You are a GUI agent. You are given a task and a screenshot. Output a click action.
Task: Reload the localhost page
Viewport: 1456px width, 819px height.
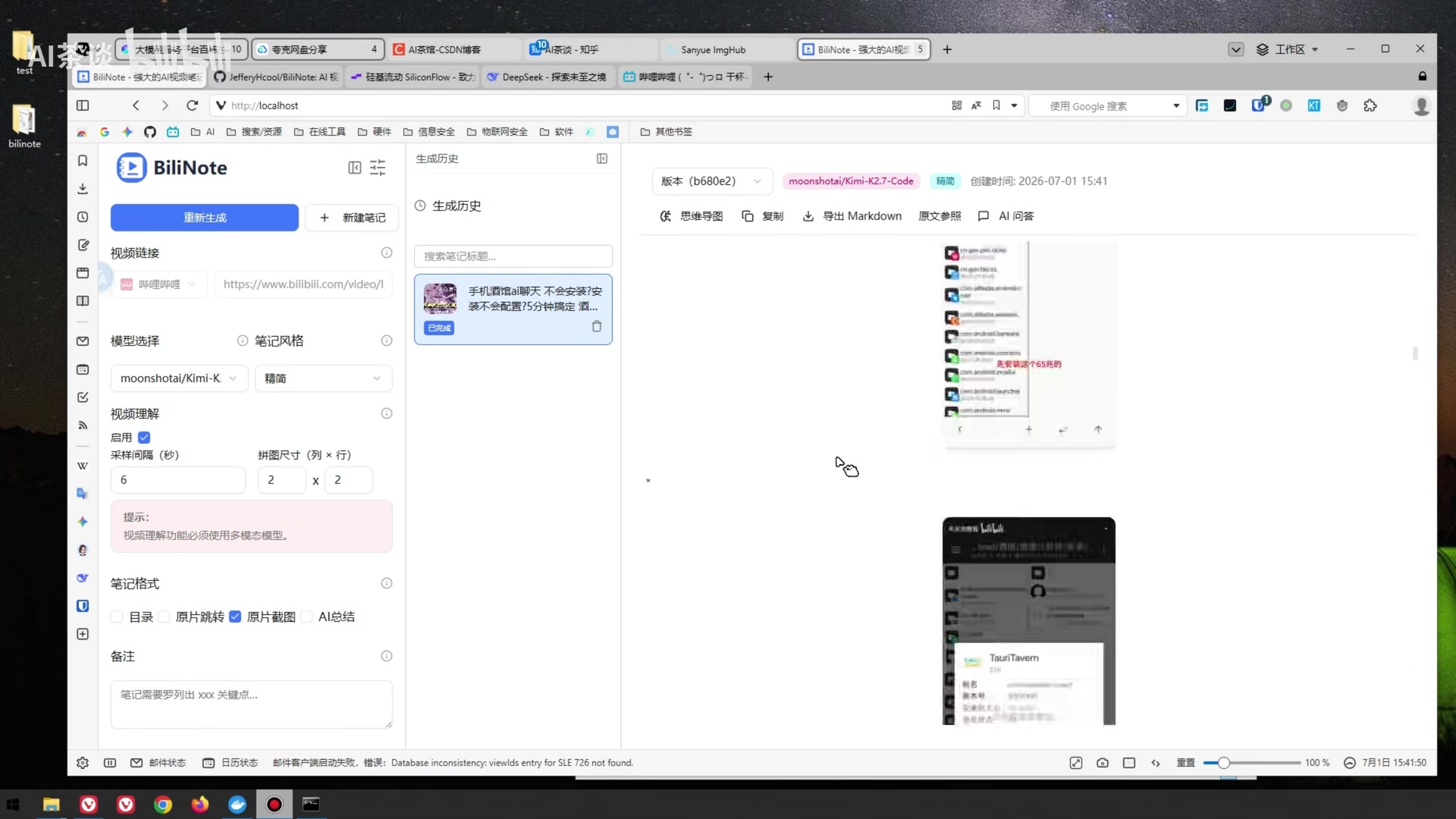click(x=193, y=105)
